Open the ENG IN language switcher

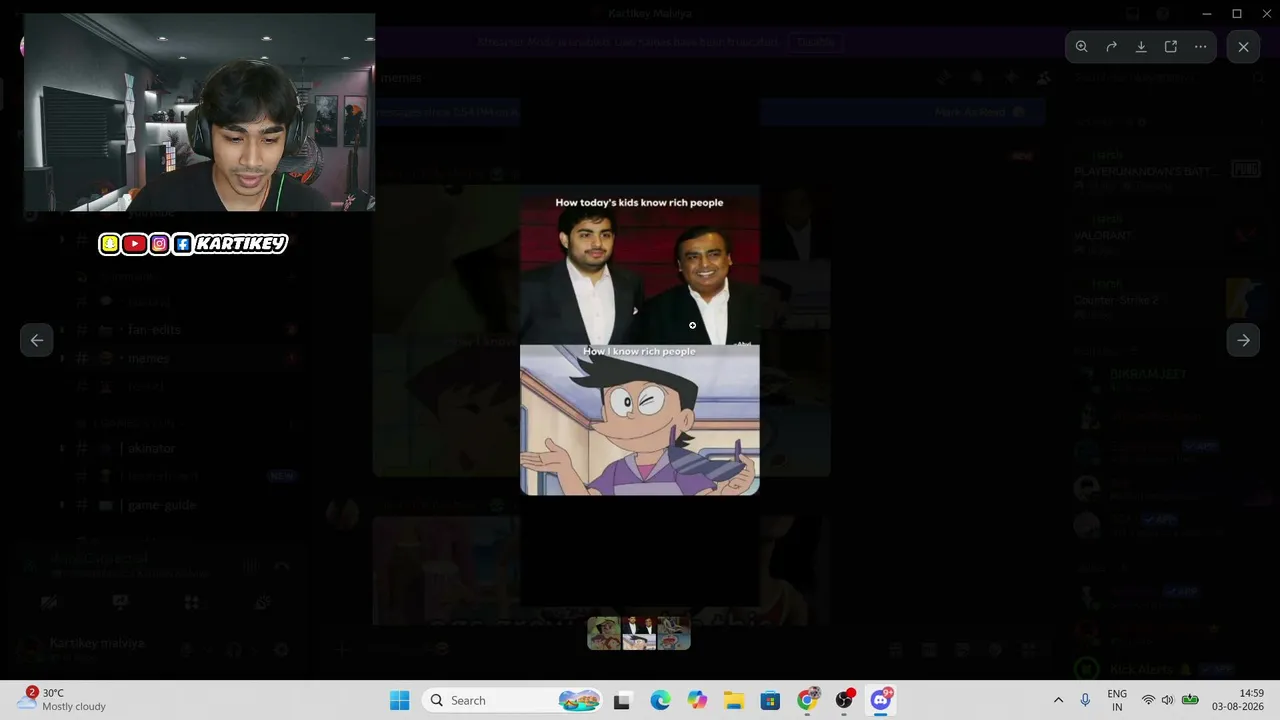(x=1117, y=700)
